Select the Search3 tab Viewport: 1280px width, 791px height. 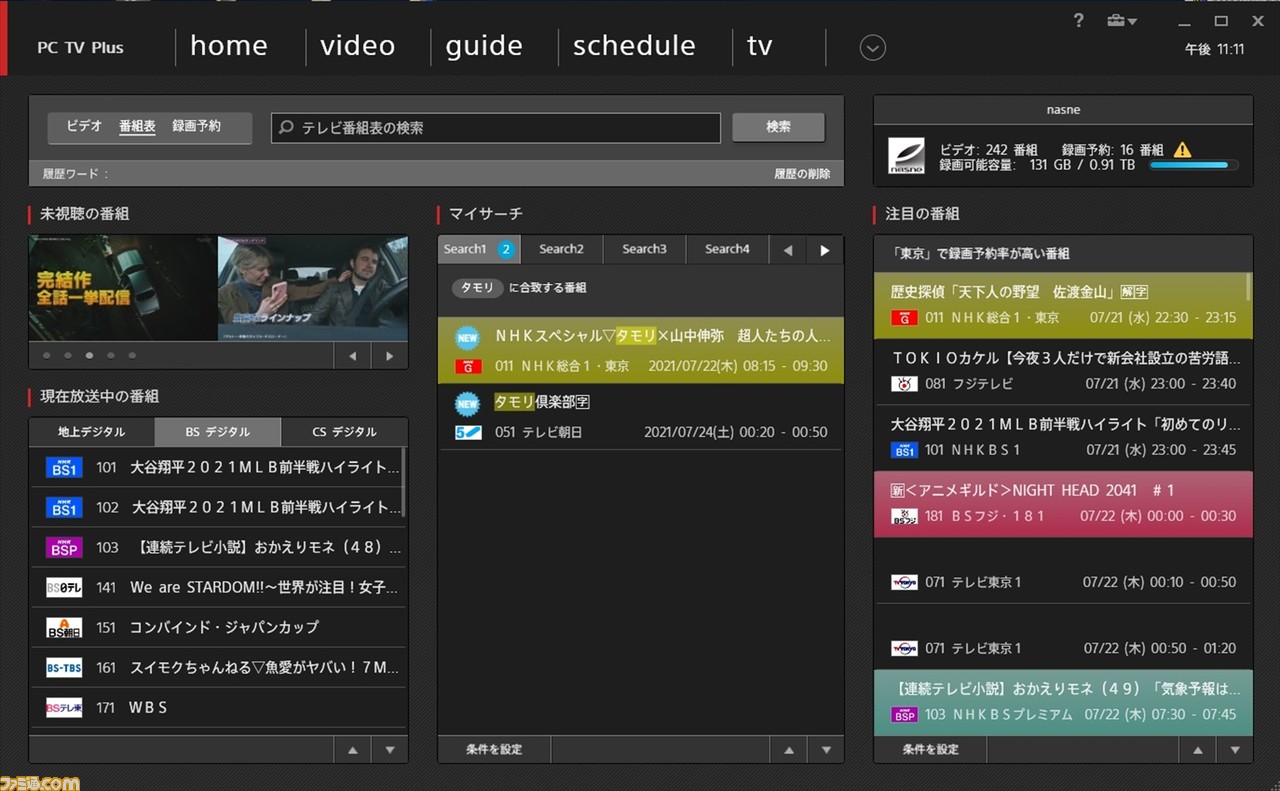[x=644, y=249]
